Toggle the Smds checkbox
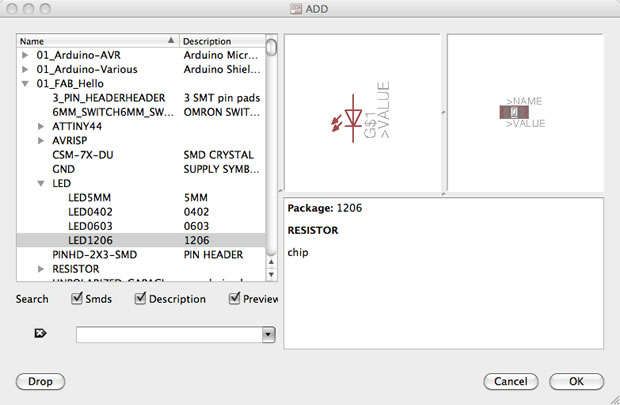 click(77, 298)
